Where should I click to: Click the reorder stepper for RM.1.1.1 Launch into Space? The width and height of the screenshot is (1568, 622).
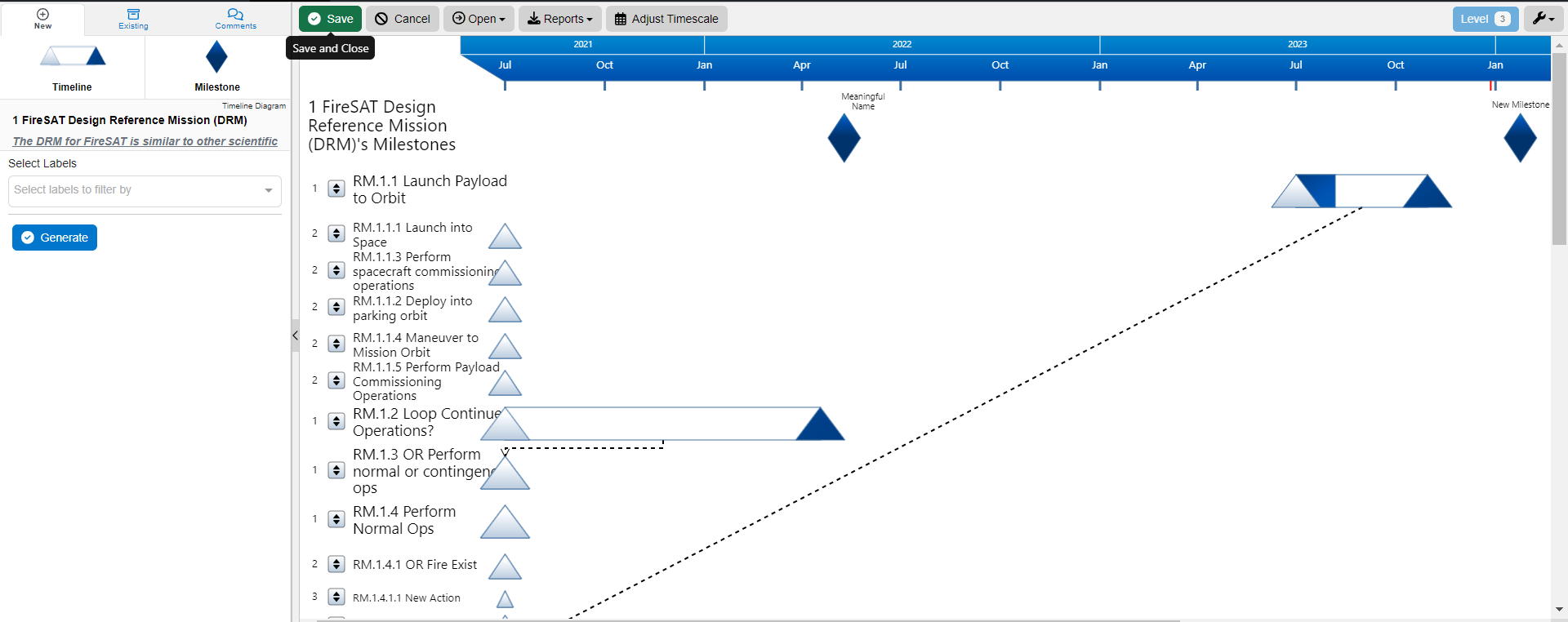336,233
